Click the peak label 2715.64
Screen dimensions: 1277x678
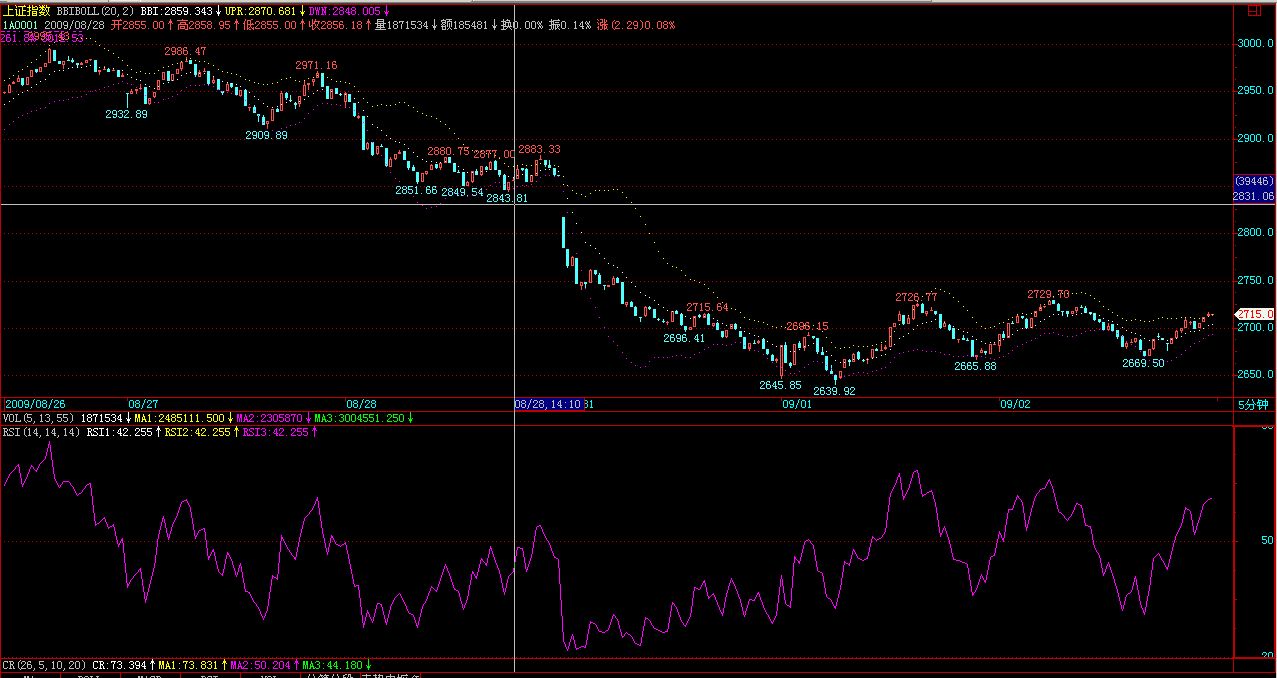point(708,307)
